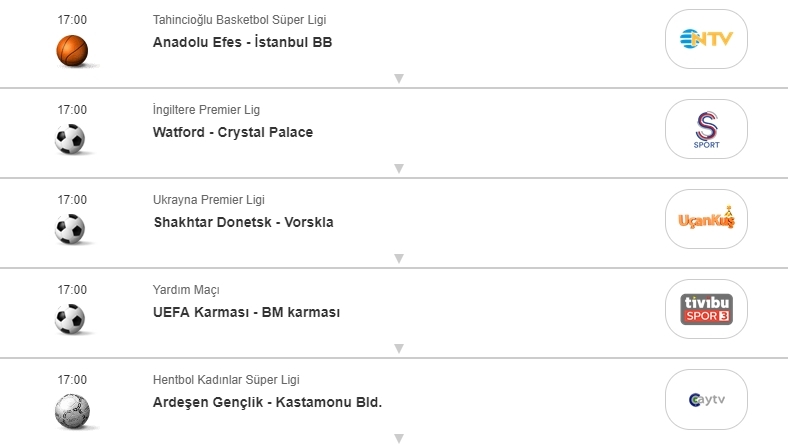Click the İngiltere Premier Lig league label

pyautogui.click(x=206, y=110)
